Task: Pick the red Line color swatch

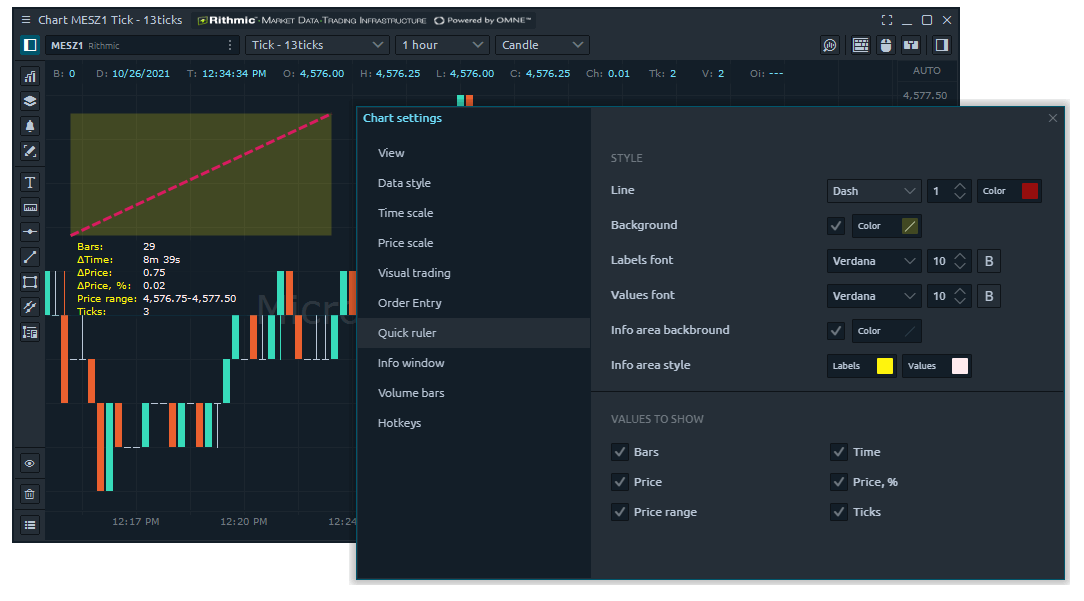Action: (x=1029, y=191)
